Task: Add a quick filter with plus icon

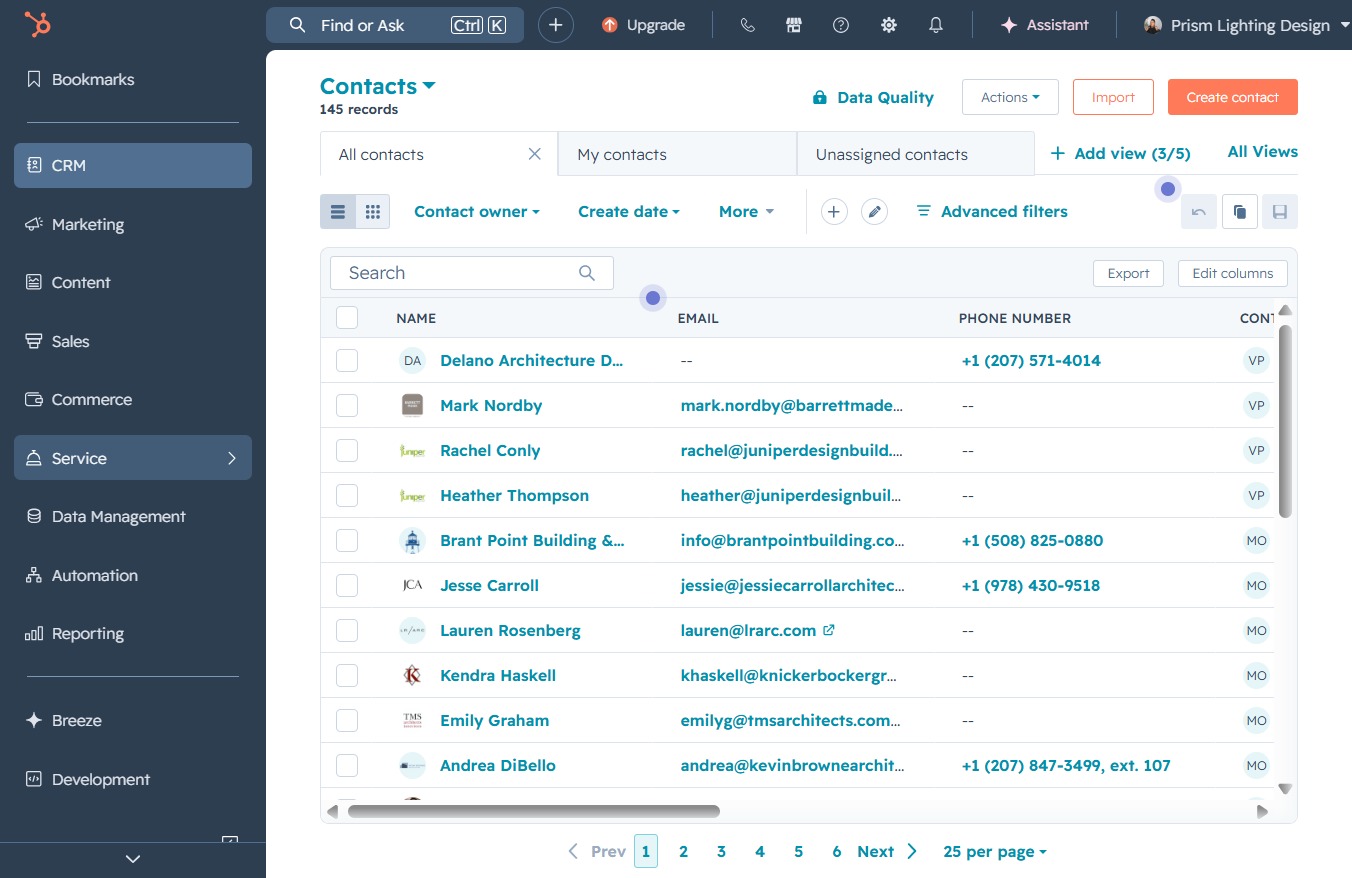Action: tap(834, 212)
